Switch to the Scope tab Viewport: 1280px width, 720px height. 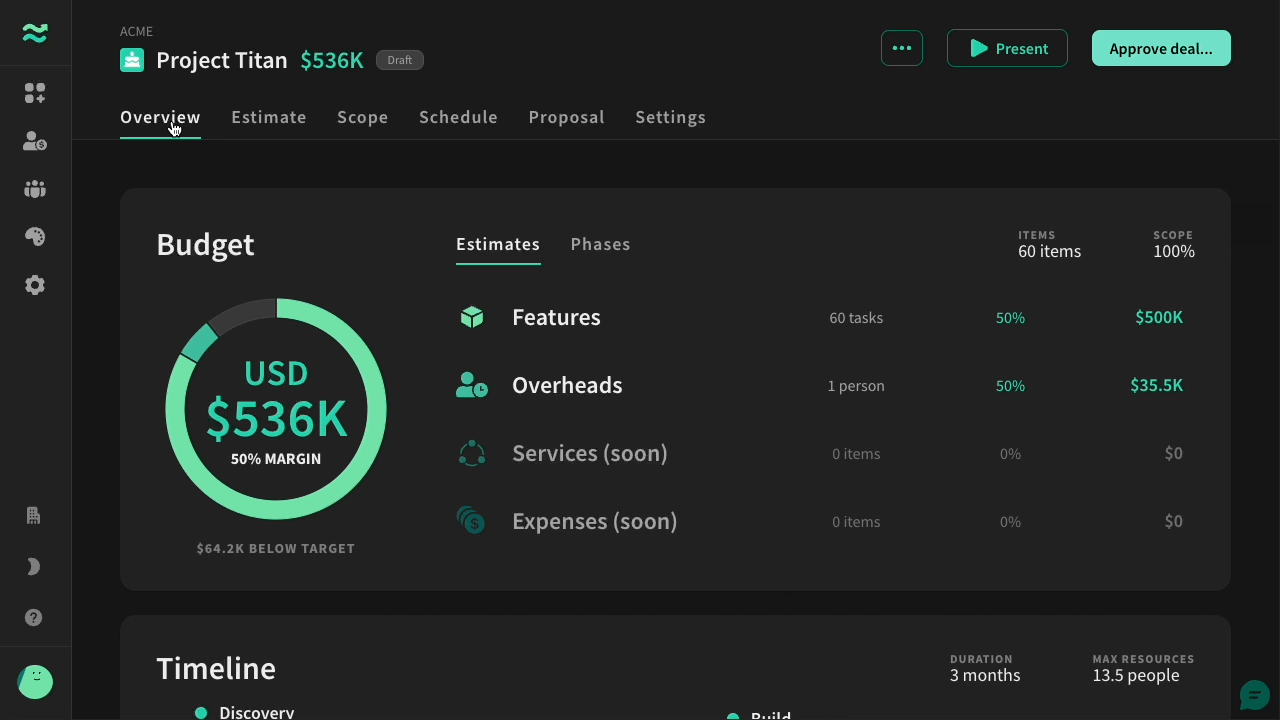pos(362,117)
